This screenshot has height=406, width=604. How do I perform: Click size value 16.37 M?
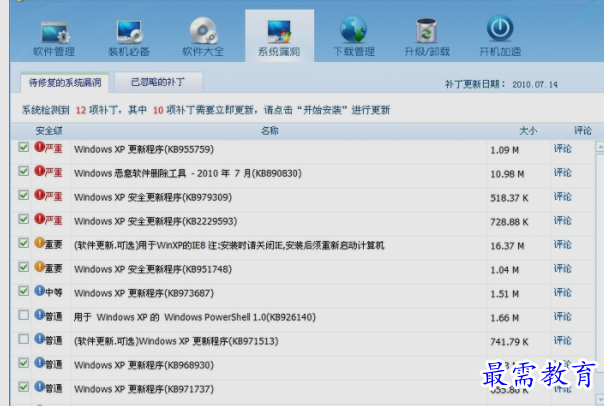click(507, 246)
